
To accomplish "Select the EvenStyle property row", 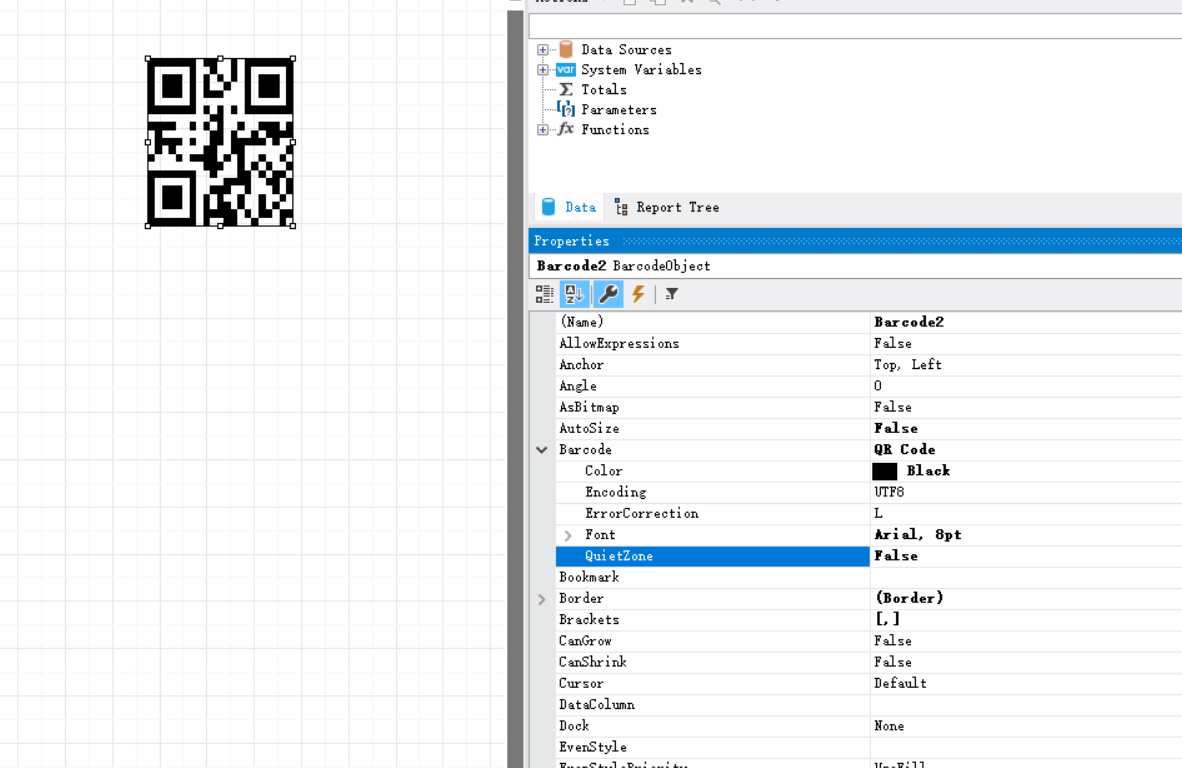I will point(712,748).
